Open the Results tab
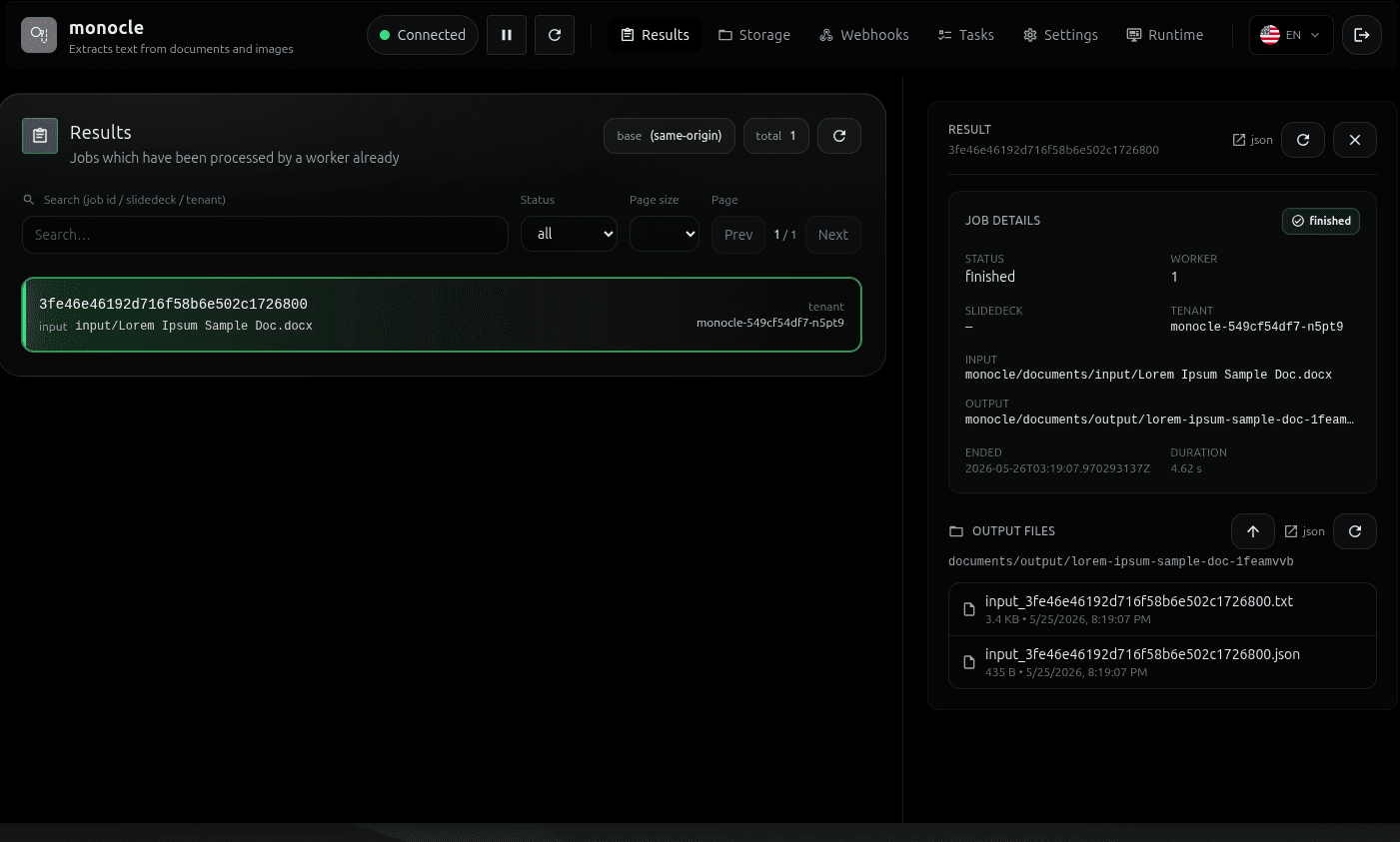Viewport: 1400px width, 842px height. [655, 35]
